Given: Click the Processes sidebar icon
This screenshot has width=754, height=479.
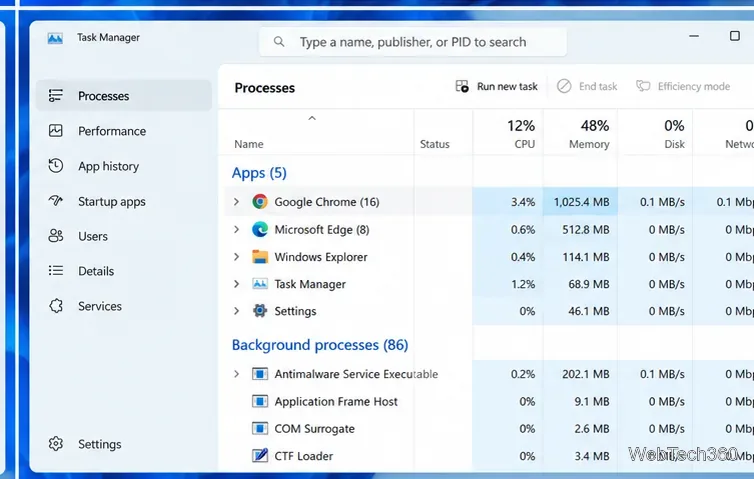Looking at the screenshot, I should click(56, 96).
